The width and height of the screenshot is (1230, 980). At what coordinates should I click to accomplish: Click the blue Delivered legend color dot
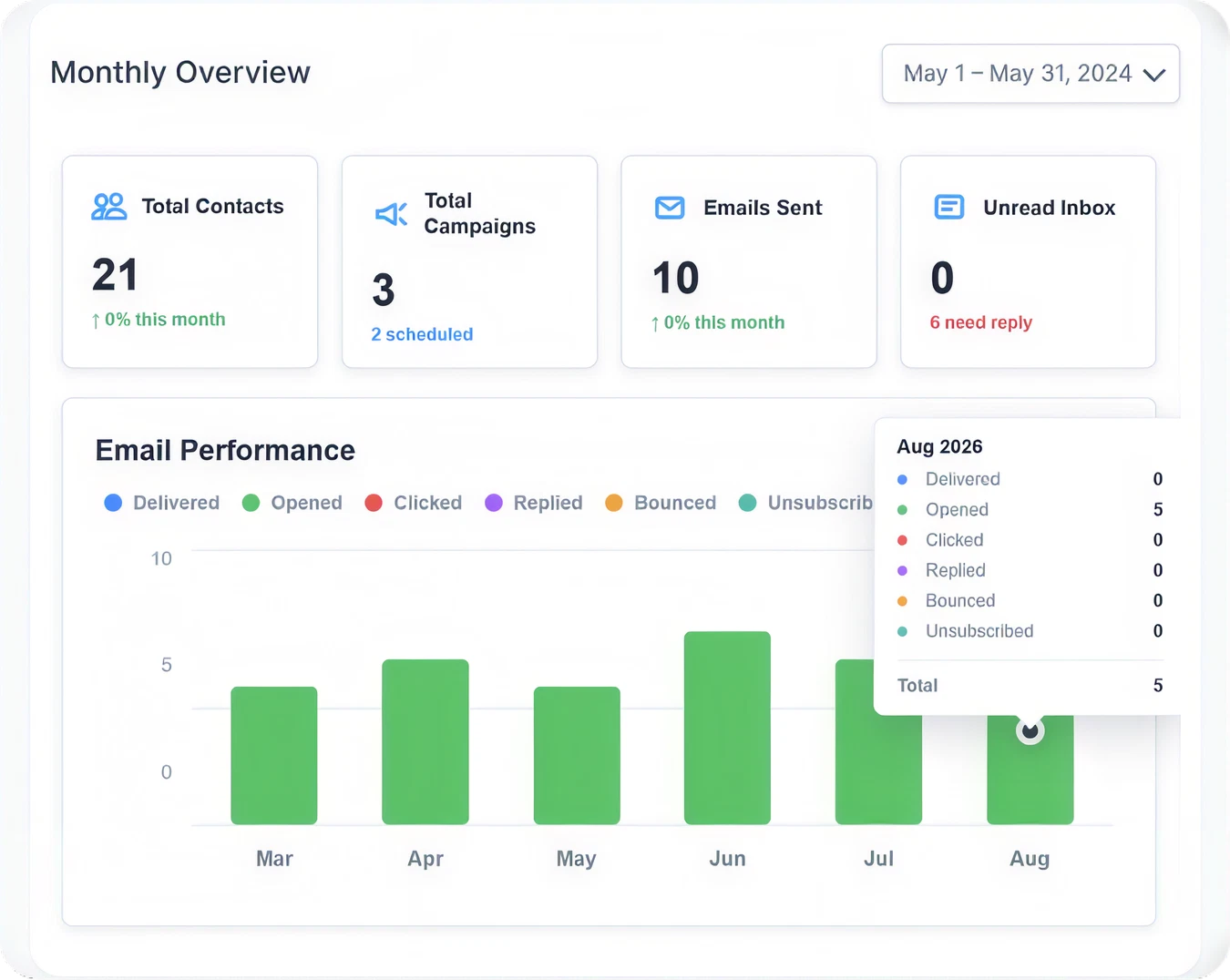113,503
